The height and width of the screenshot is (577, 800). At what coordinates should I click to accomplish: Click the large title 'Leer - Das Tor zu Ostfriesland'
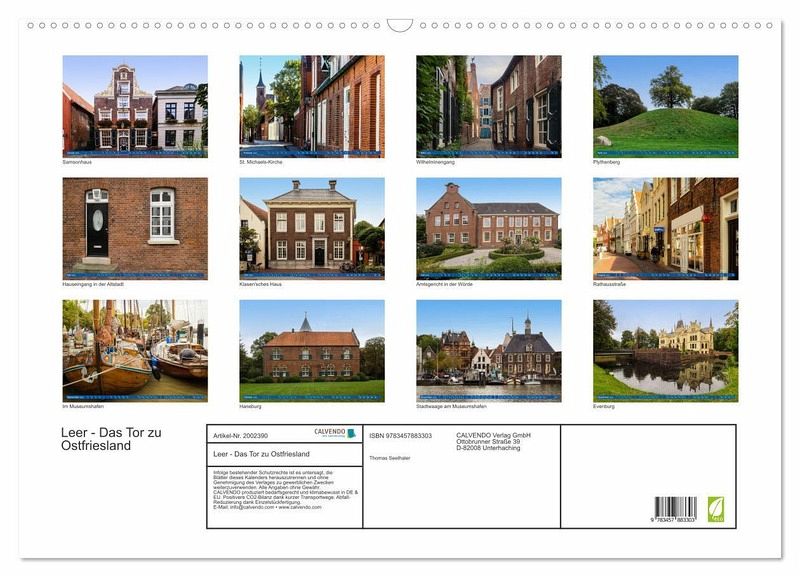click(x=111, y=439)
